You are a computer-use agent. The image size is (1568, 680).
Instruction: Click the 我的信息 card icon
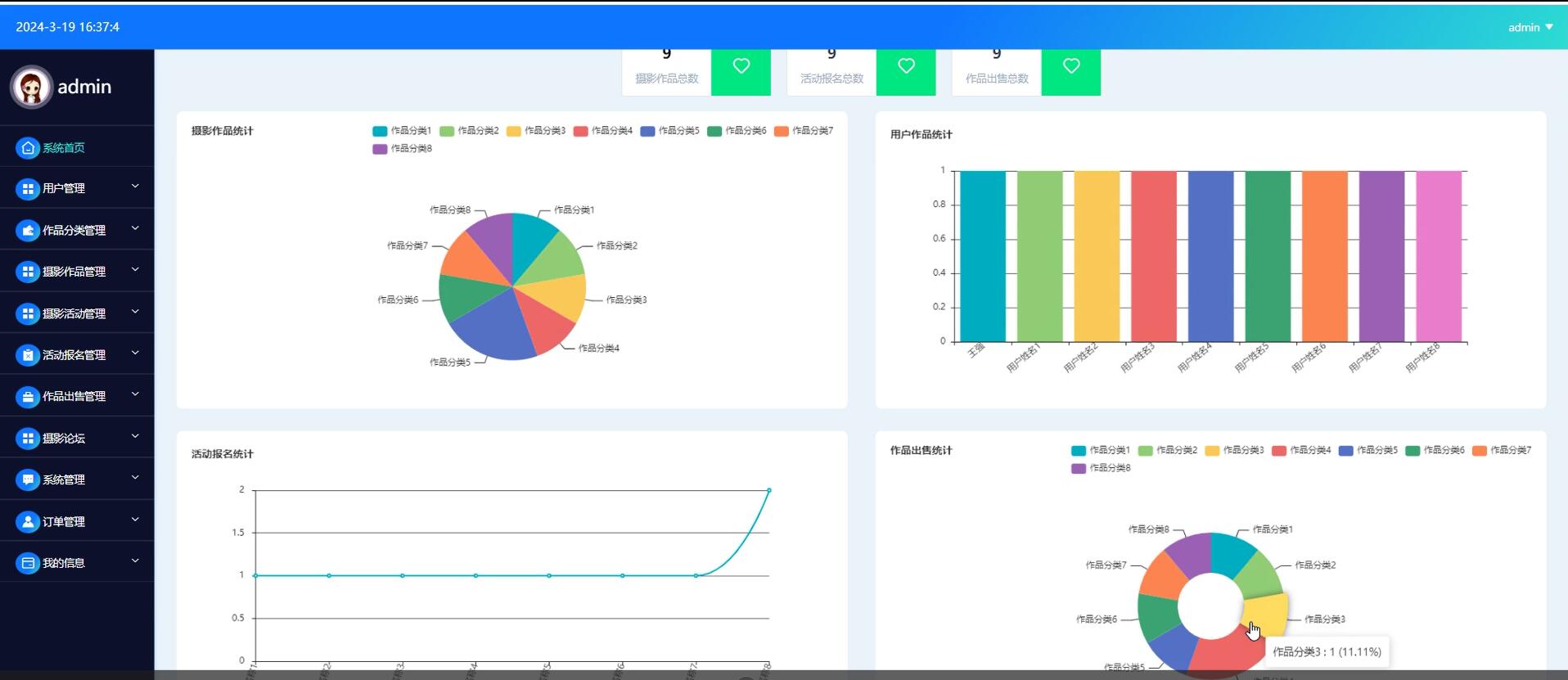point(28,563)
